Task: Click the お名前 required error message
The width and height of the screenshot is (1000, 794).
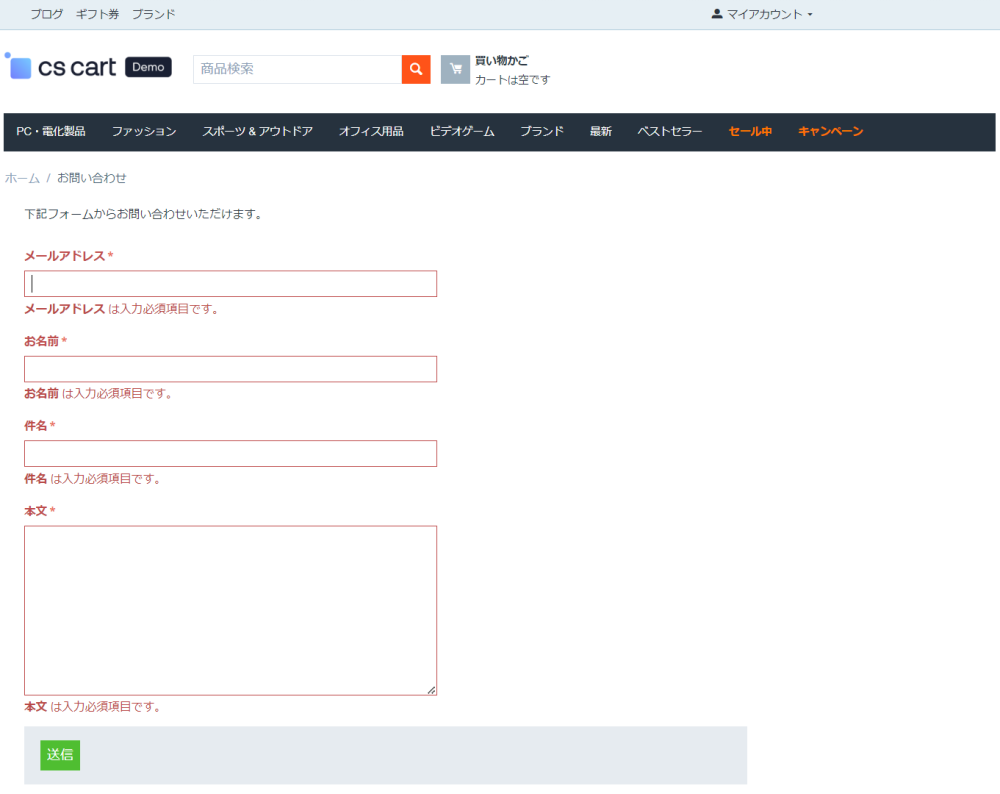Action: pos(98,394)
